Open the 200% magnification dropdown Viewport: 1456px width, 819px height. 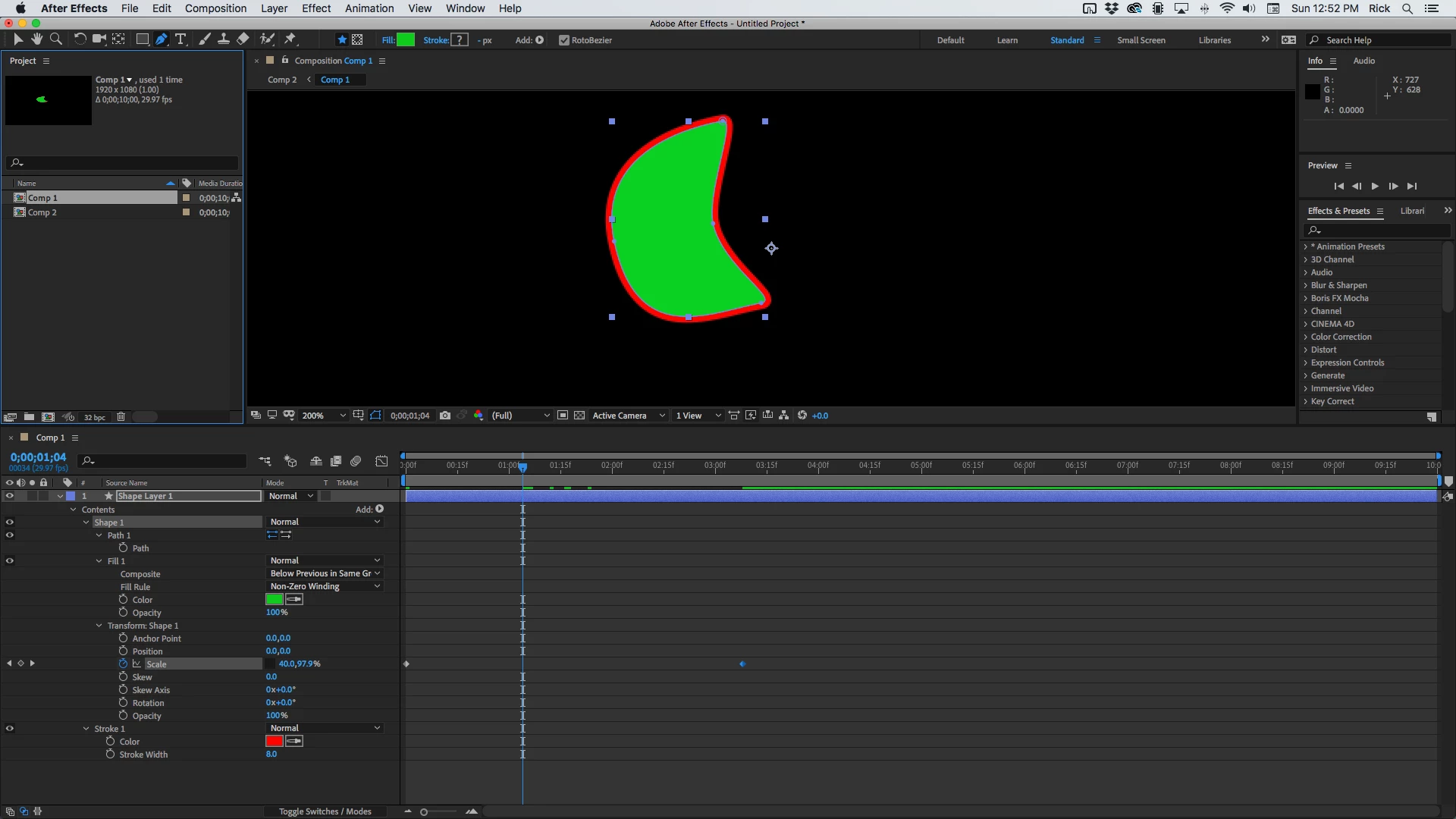click(x=324, y=416)
